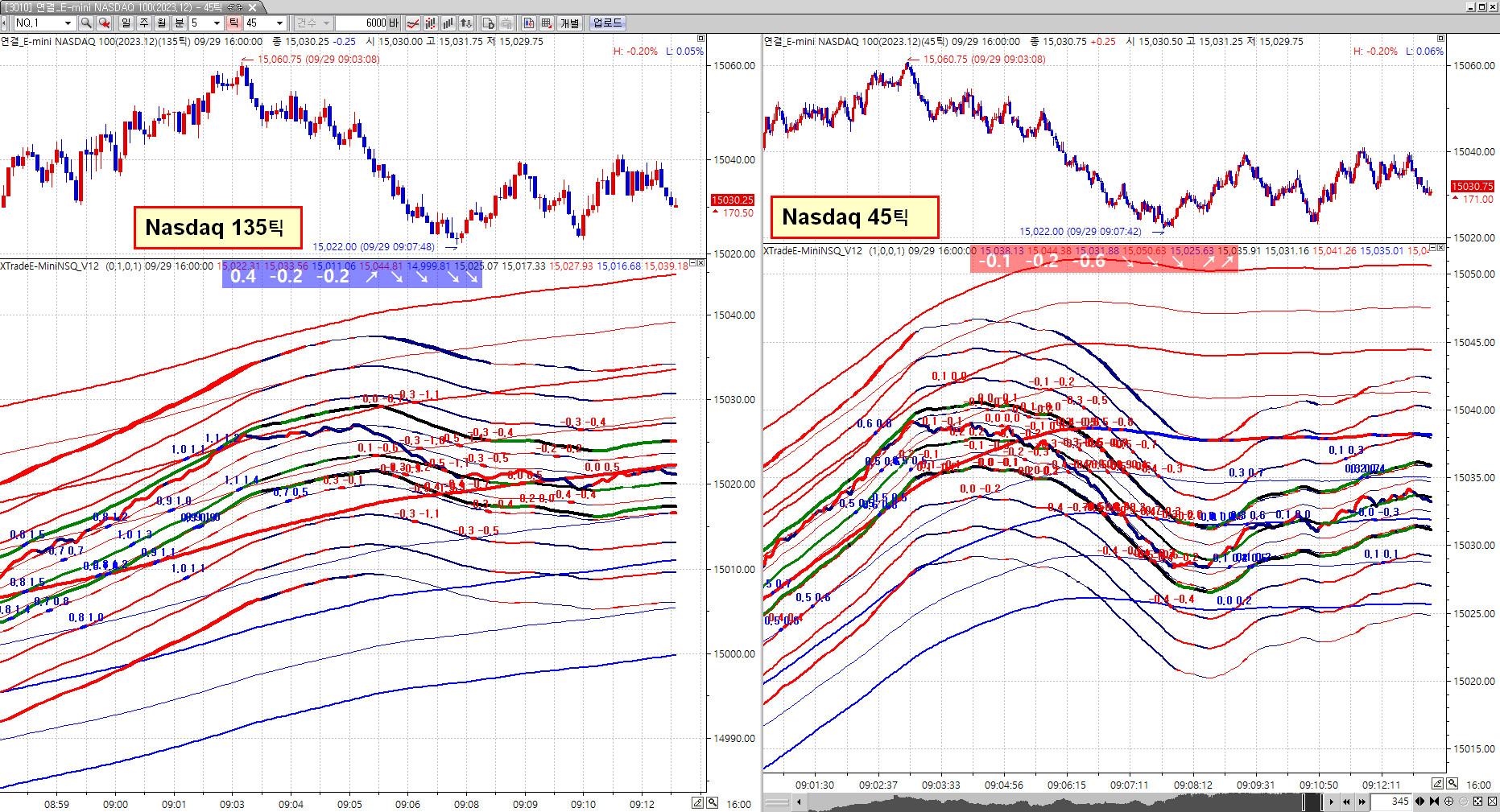Click the crossed box reset icon at bottom right
Image resolution: width=1500 pixels, height=812 pixels.
(x=1492, y=802)
